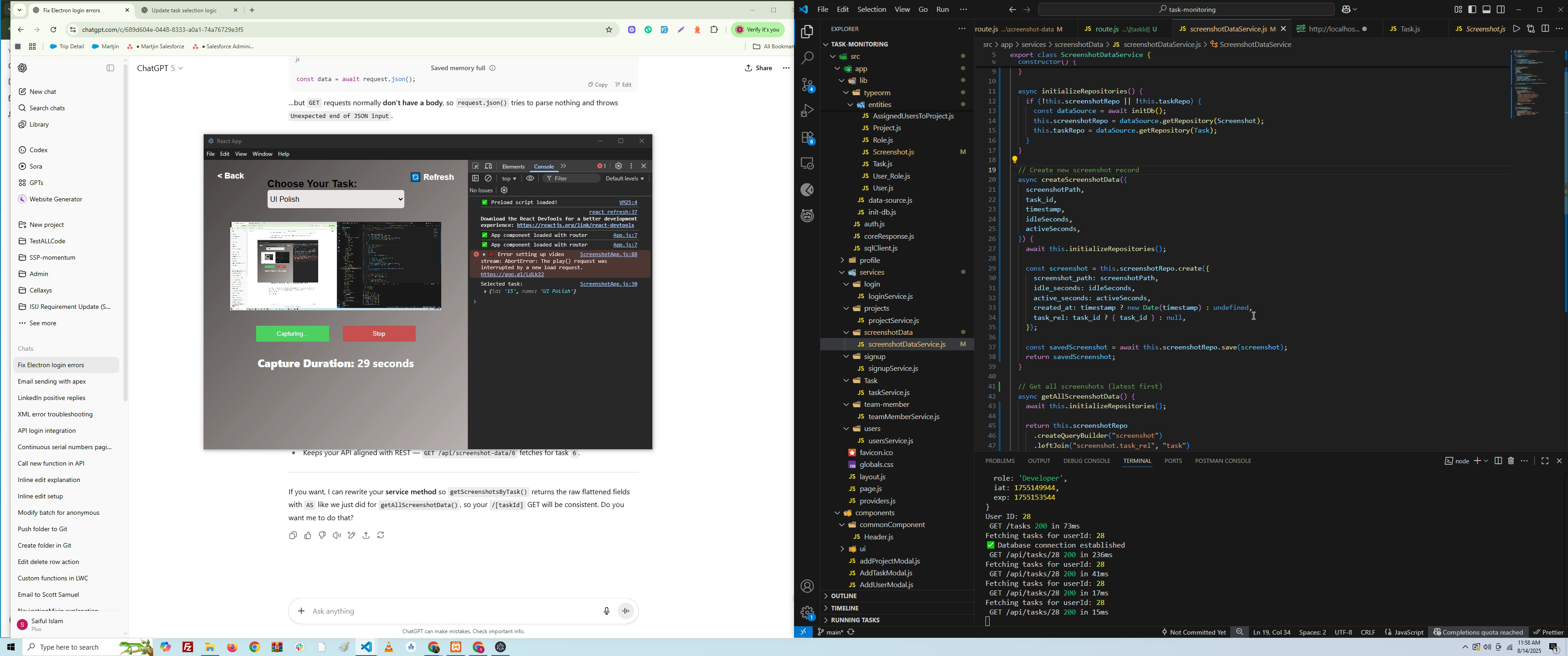Click the Share button in ChatGPT

point(758,68)
